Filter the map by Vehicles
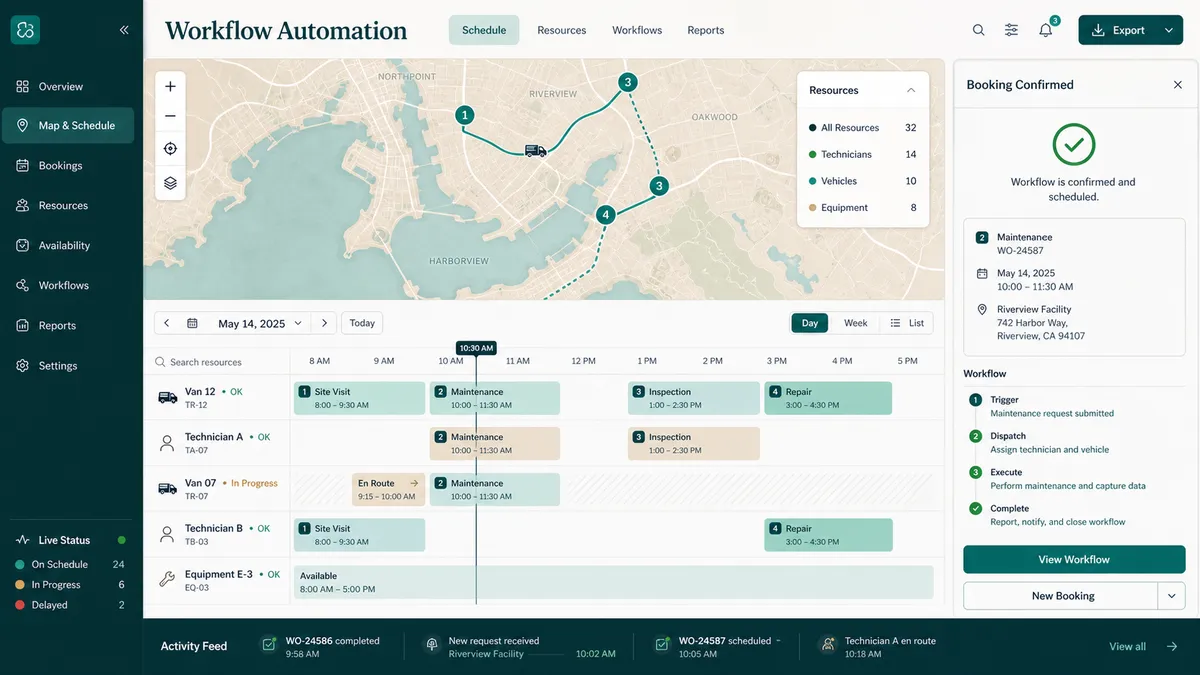Screen dimensions: 1200x675 click(862, 181)
